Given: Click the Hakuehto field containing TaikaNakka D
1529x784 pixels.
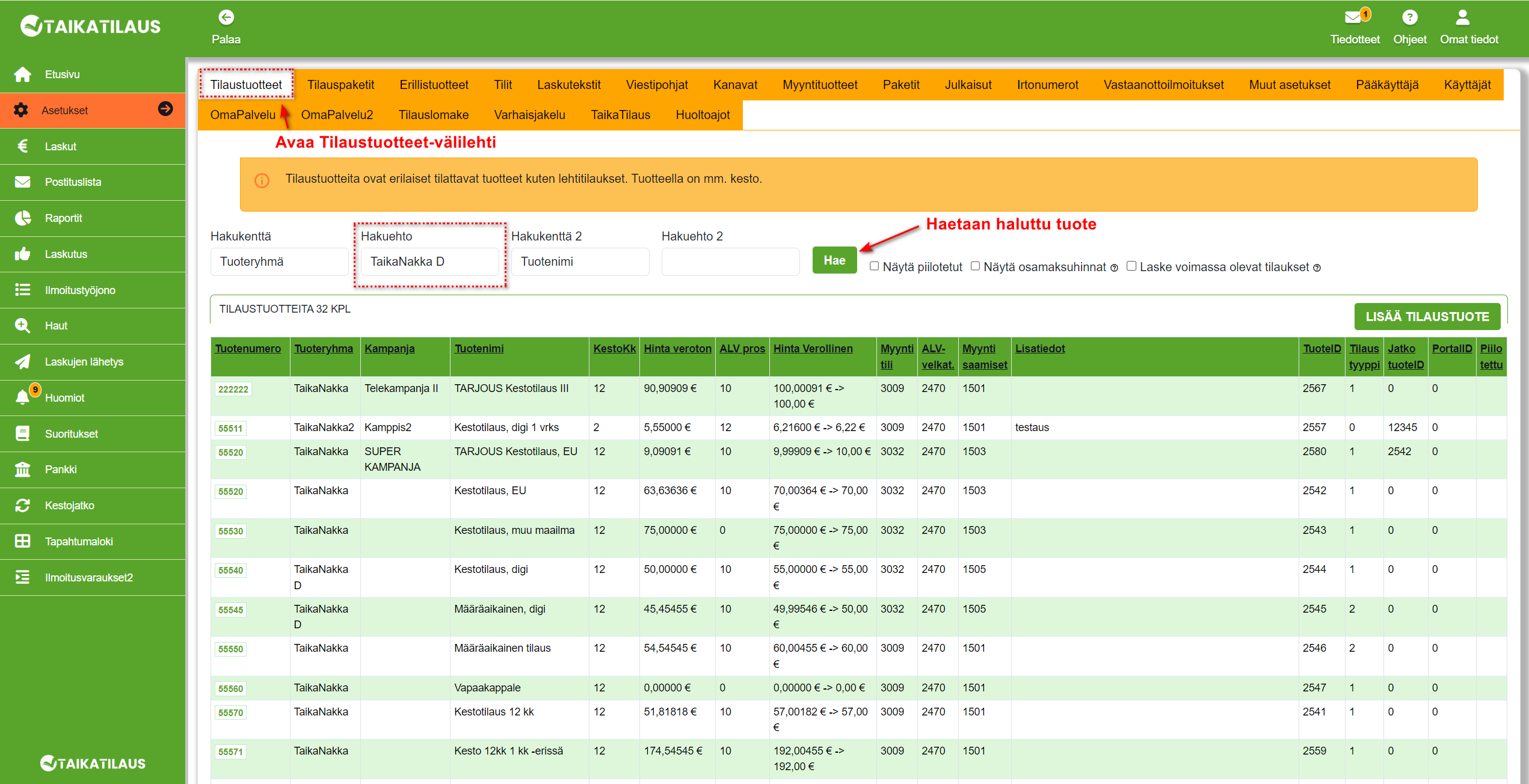Looking at the screenshot, I should [x=429, y=262].
